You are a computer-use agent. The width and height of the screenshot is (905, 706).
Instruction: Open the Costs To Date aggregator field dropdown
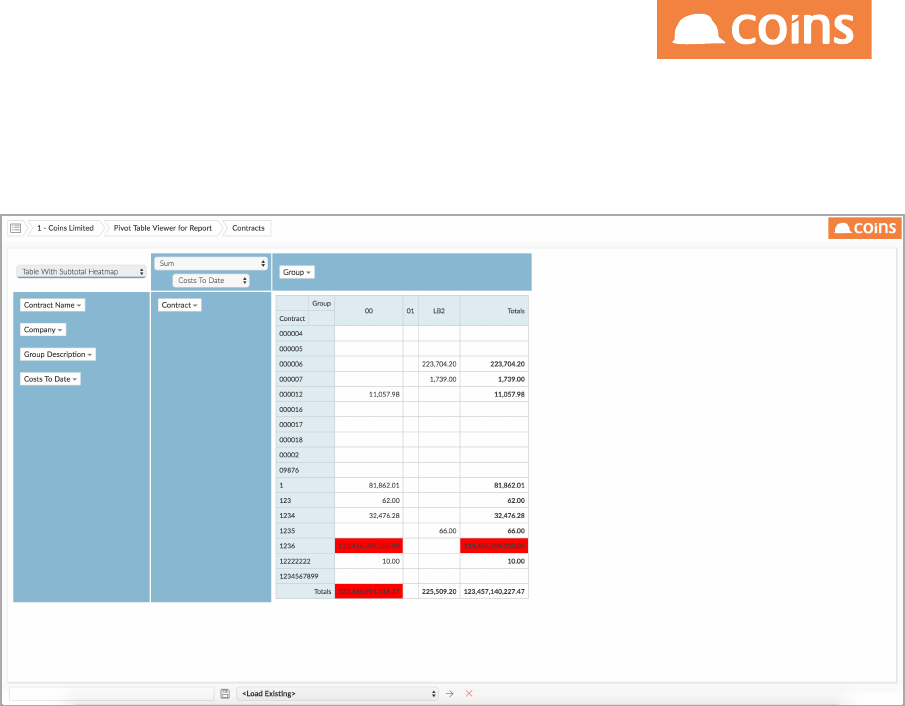tap(211, 281)
